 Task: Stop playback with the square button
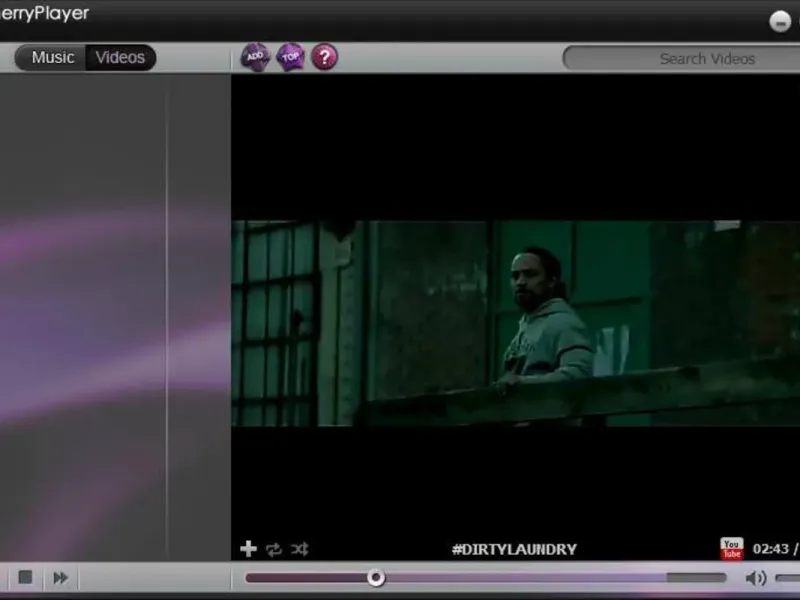point(25,578)
